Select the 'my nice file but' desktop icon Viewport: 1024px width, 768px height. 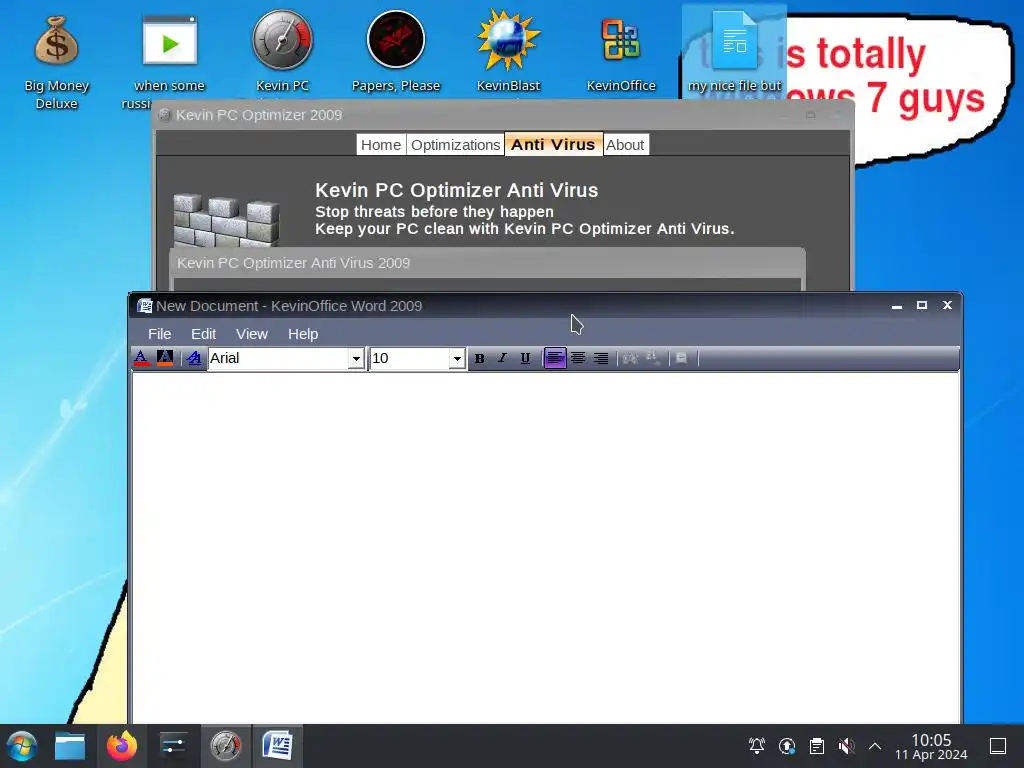(734, 52)
